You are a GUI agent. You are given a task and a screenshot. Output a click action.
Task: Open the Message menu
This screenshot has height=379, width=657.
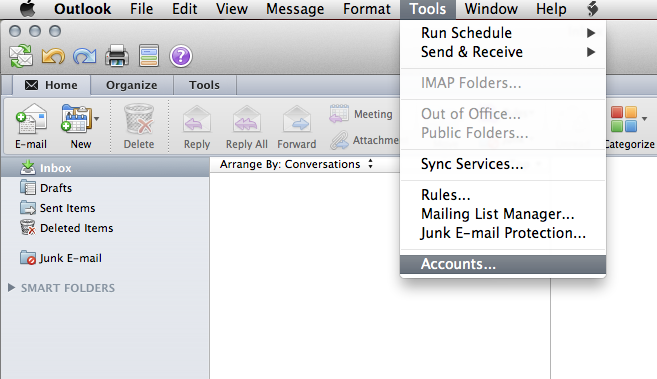click(x=295, y=9)
